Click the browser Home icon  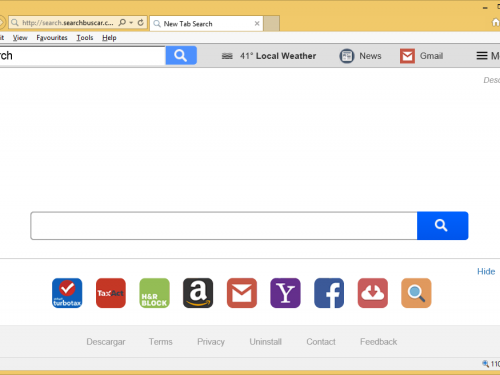496,22
